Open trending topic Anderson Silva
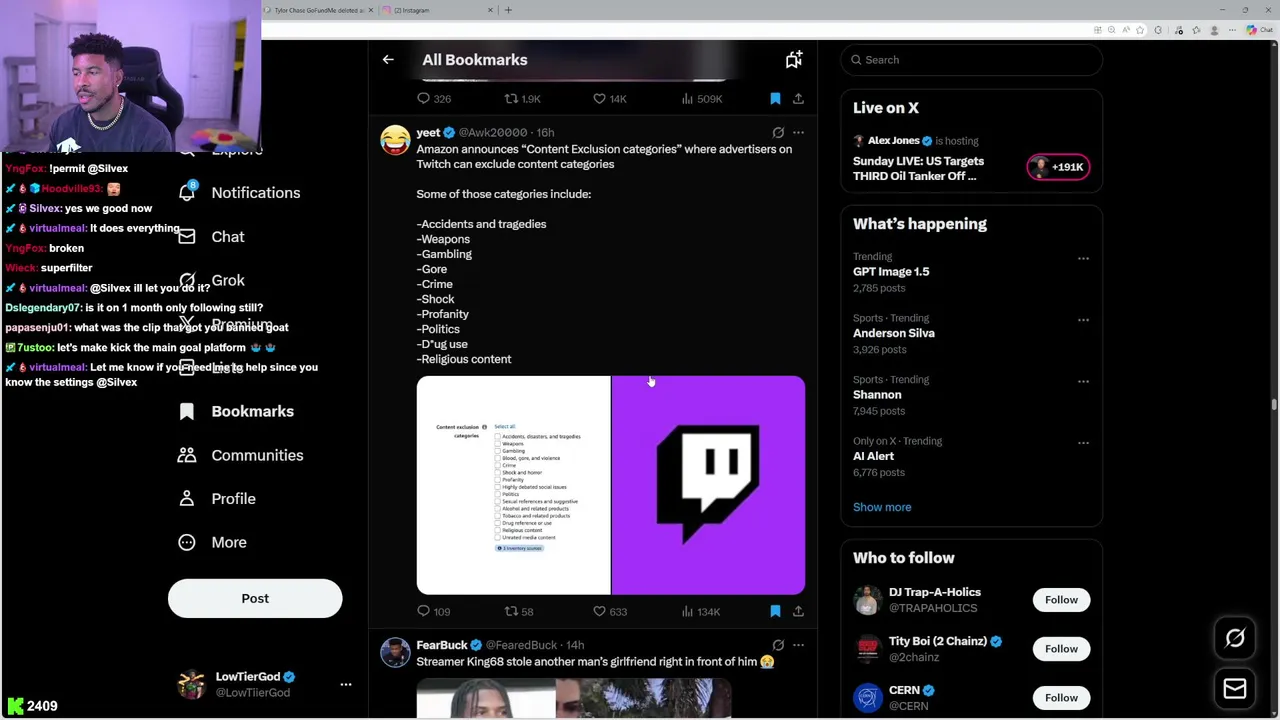 [x=894, y=333]
